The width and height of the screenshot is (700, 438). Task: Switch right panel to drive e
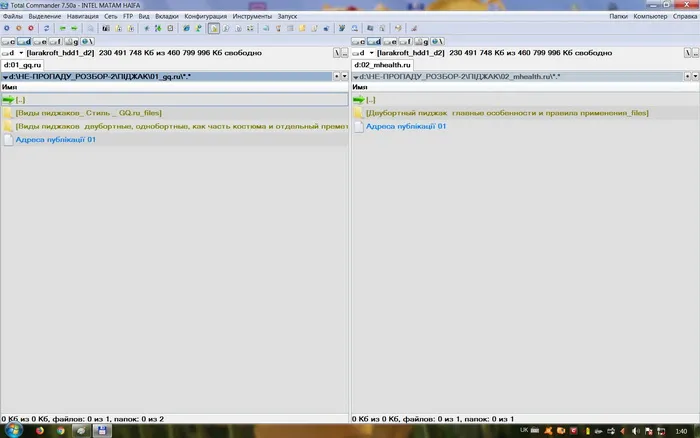pyautogui.click(x=390, y=42)
